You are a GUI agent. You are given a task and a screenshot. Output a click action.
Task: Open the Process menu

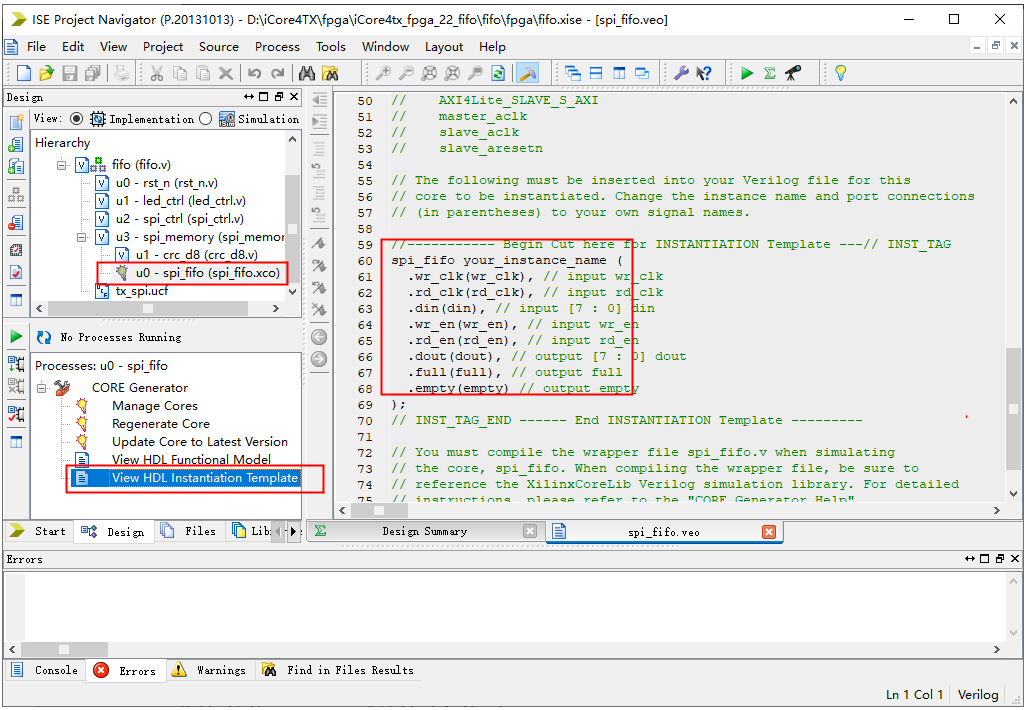pos(277,46)
